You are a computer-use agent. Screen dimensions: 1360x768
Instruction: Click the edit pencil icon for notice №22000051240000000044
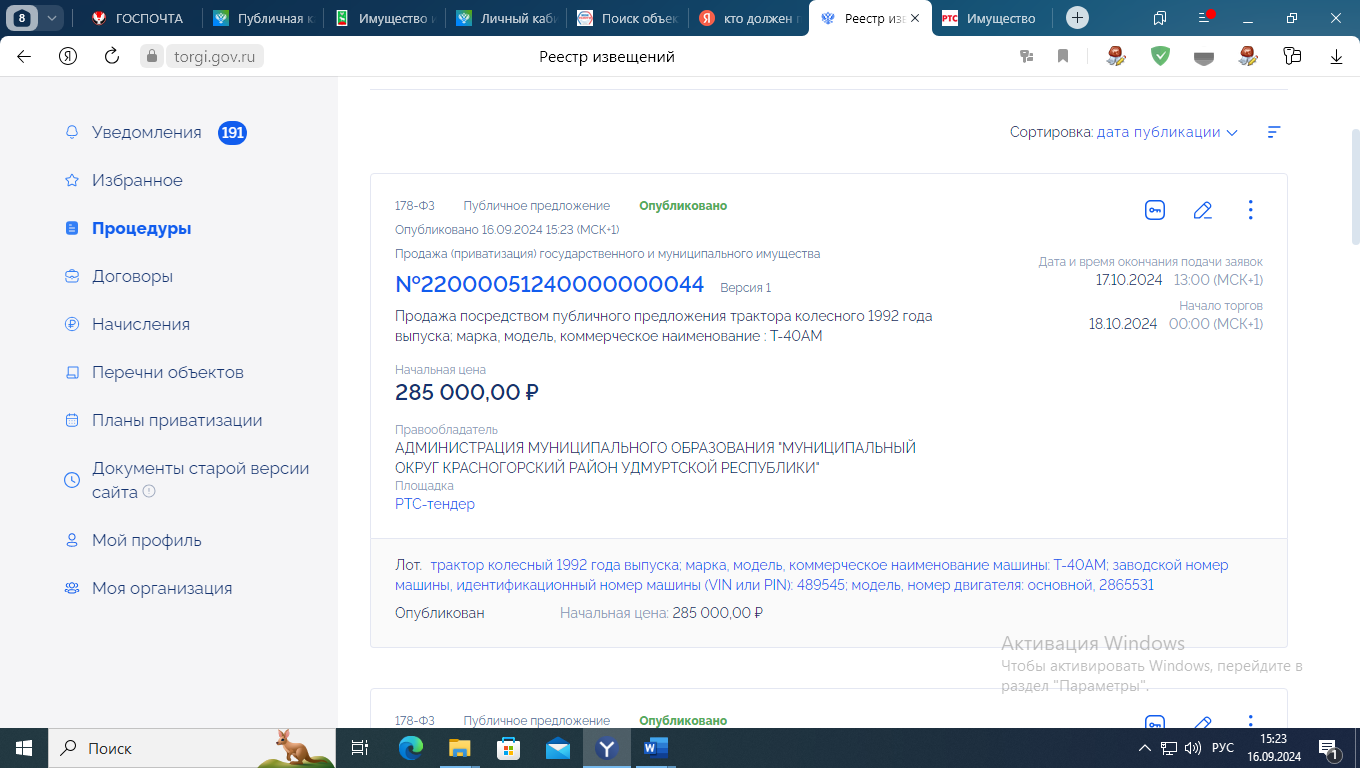[x=1203, y=210]
